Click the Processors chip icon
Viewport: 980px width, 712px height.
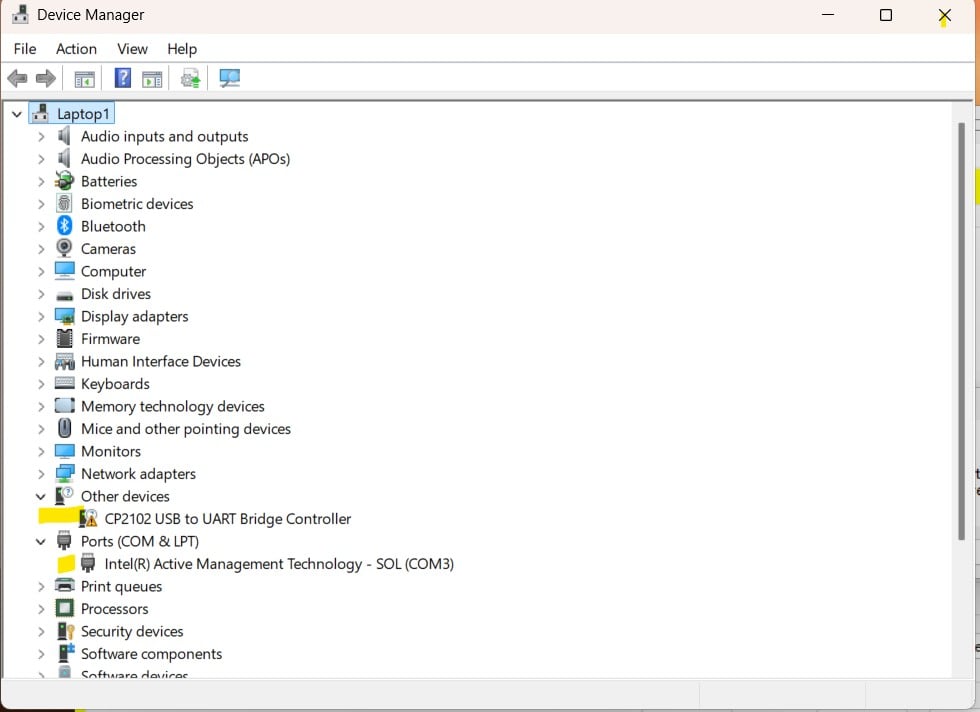64,608
